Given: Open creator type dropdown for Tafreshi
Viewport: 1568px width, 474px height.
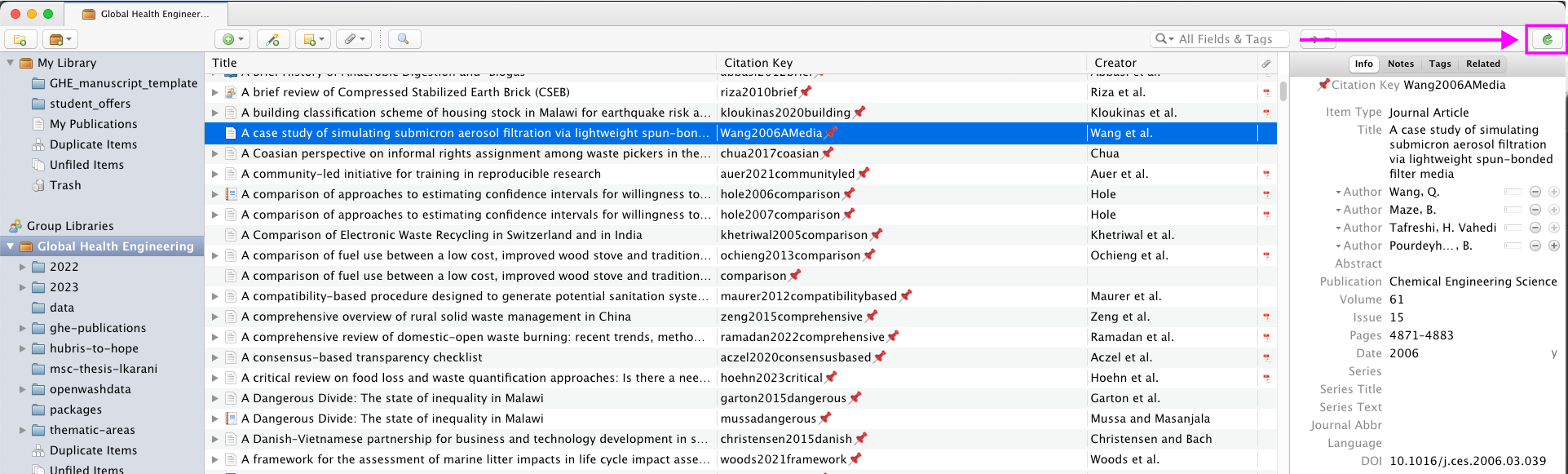Looking at the screenshot, I should [1338, 228].
